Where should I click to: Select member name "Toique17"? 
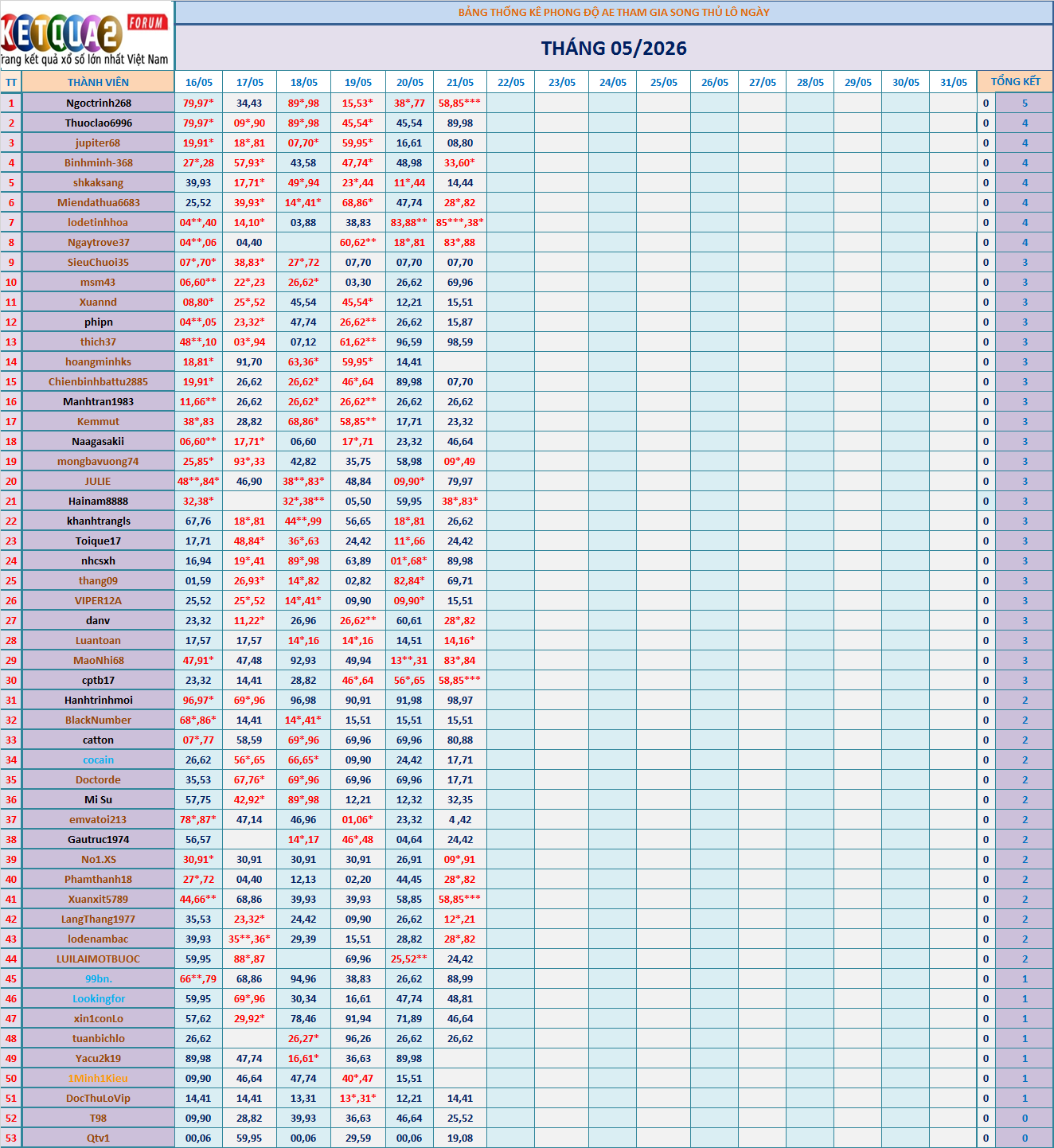tap(98, 541)
